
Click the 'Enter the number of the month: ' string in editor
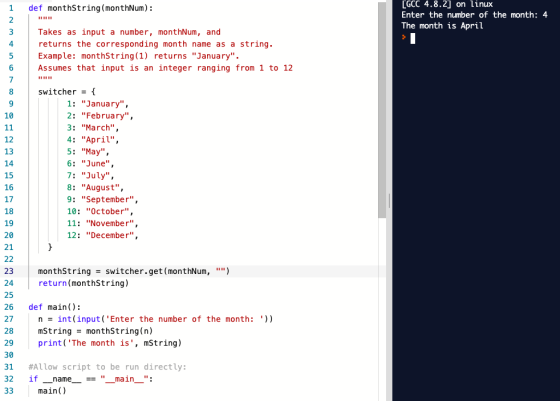tap(186, 319)
